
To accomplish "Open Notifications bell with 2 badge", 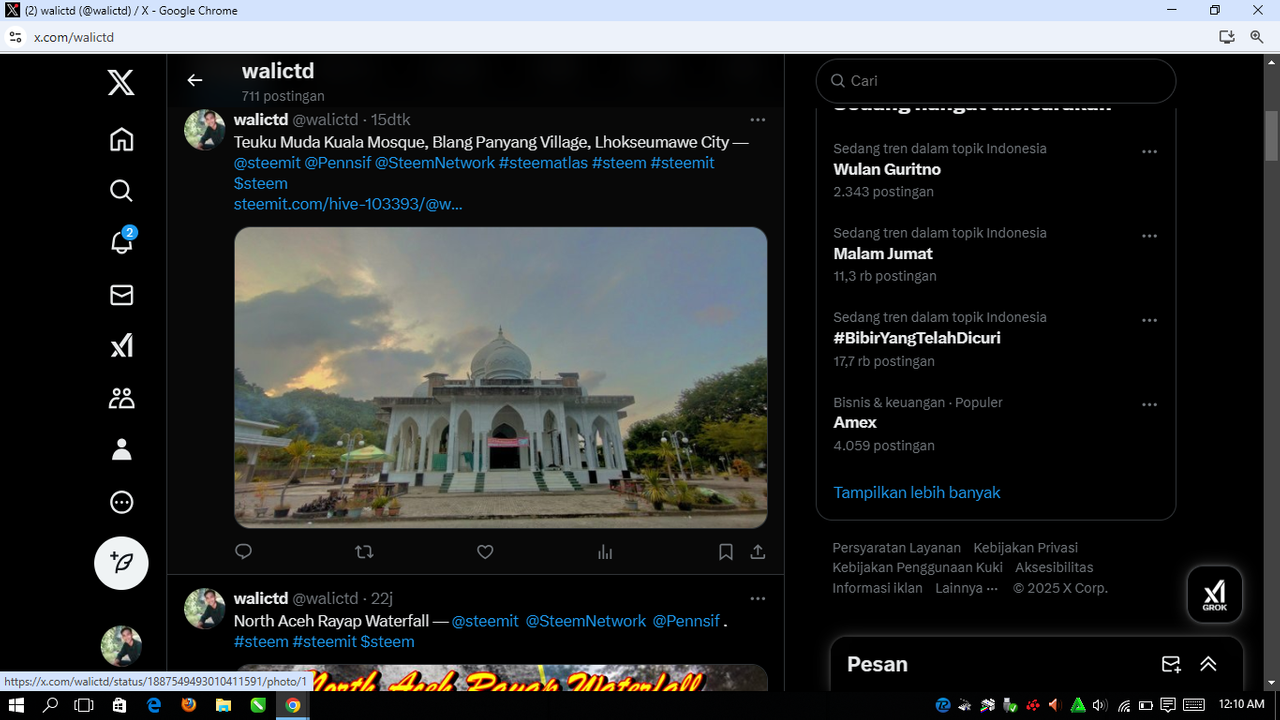I will click(x=122, y=241).
